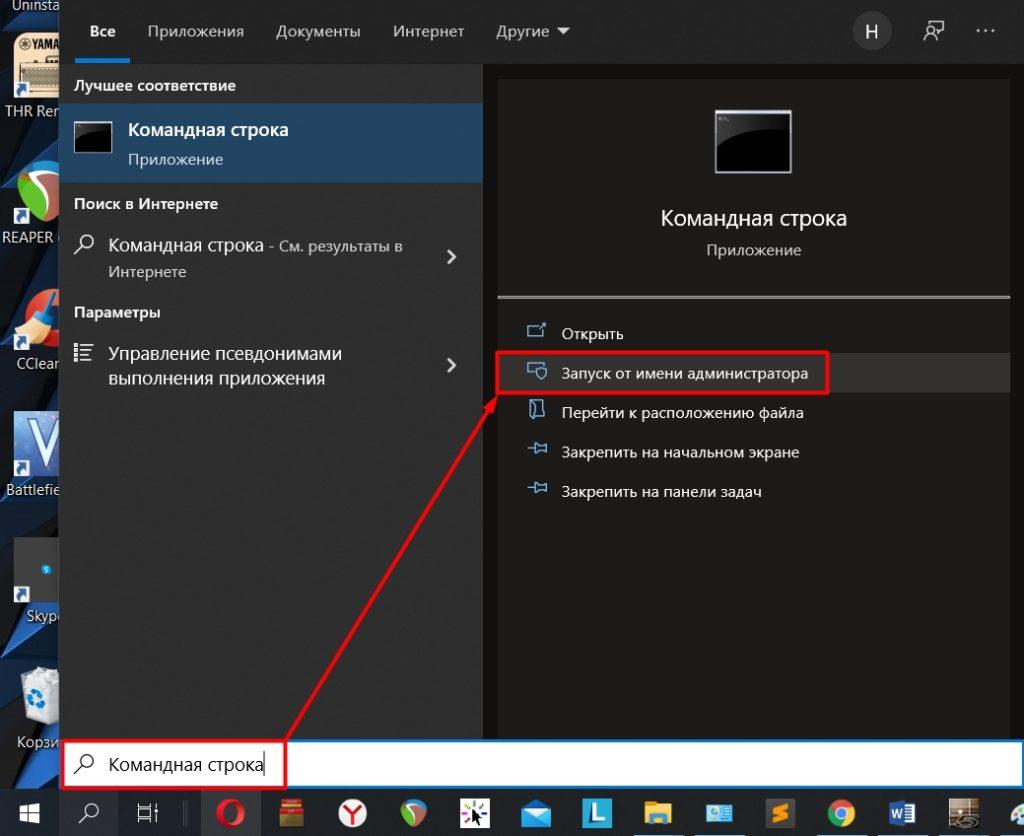The image size is (1024, 836).
Task: Click the Открыть action icon
Action: pyautogui.click(x=537, y=330)
